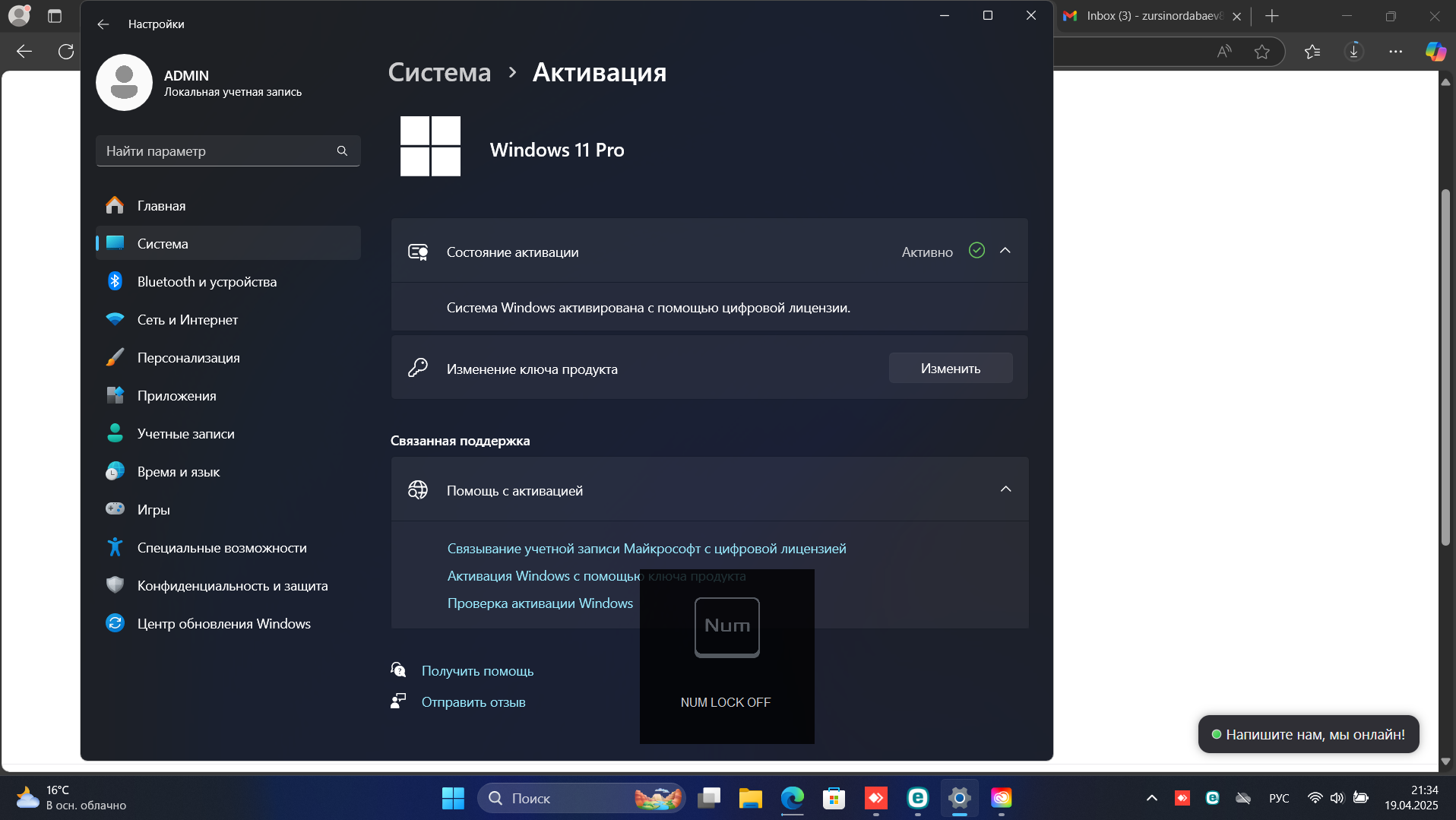Screen dimensions: 1456x820
Task: Open Центр обновления Windows
Action: [228, 623]
